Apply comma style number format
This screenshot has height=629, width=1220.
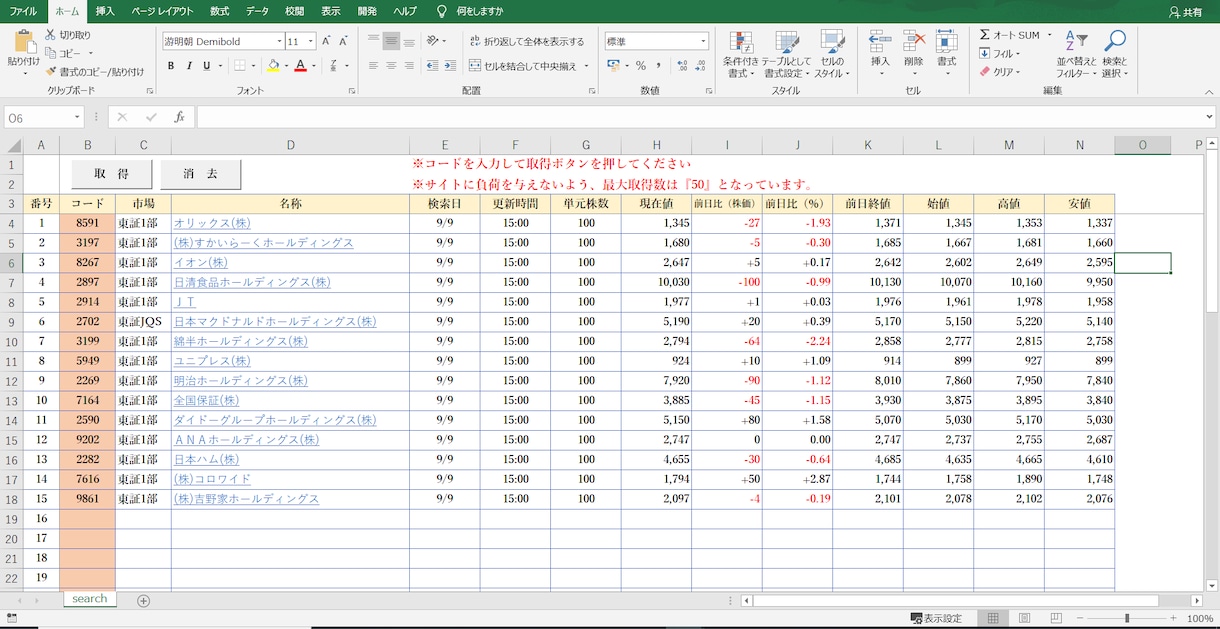[x=659, y=66]
